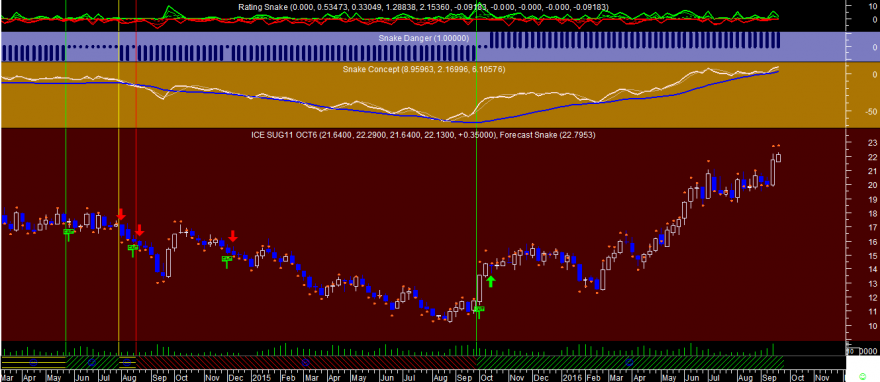This screenshot has height=382, width=880.
Task: Click the Rating Snake indicator title
Action: pyautogui.click(x=423, y=7)
